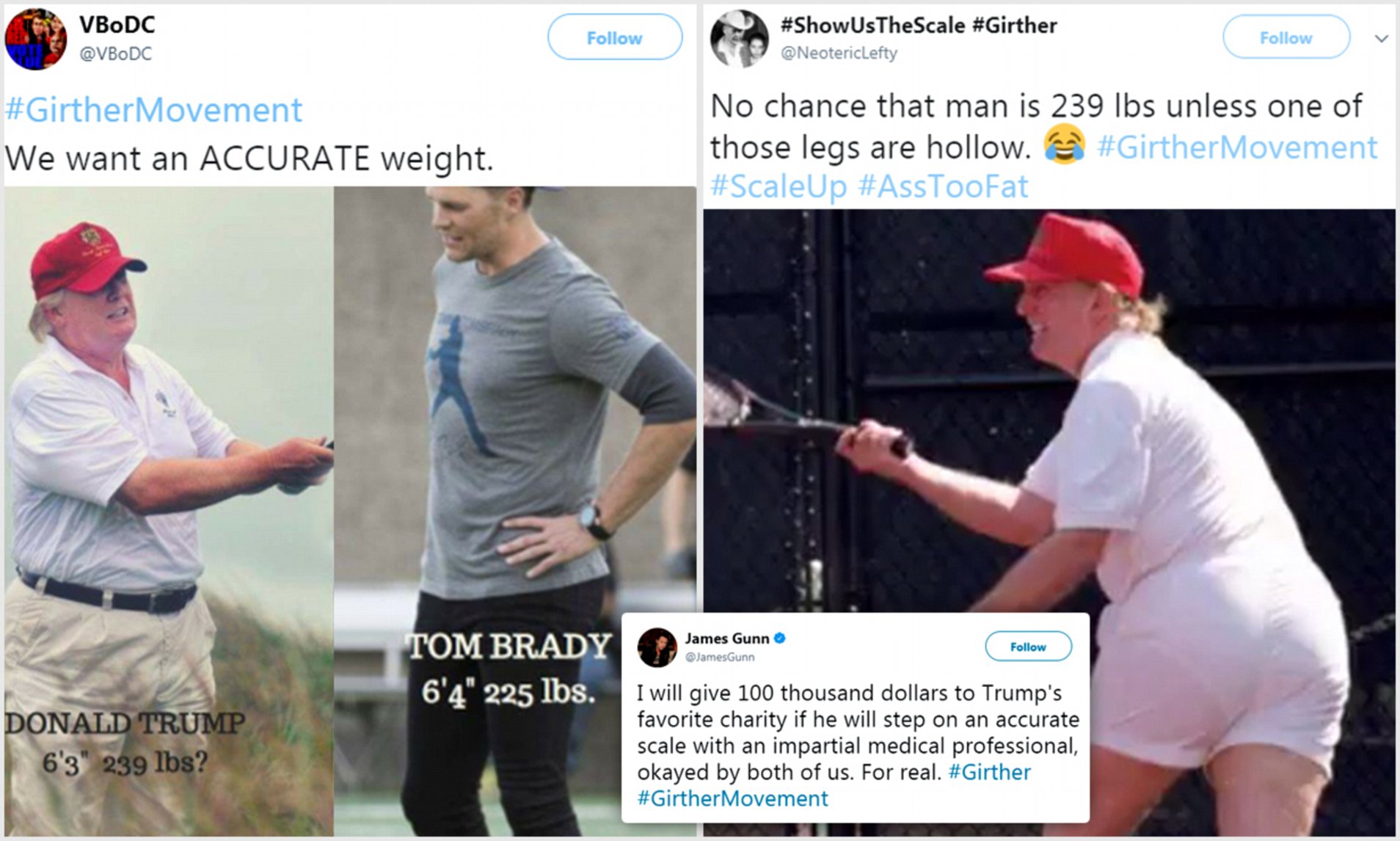Click the @NeotericLefty handle

pyautogui.click(x=839, y=53)
